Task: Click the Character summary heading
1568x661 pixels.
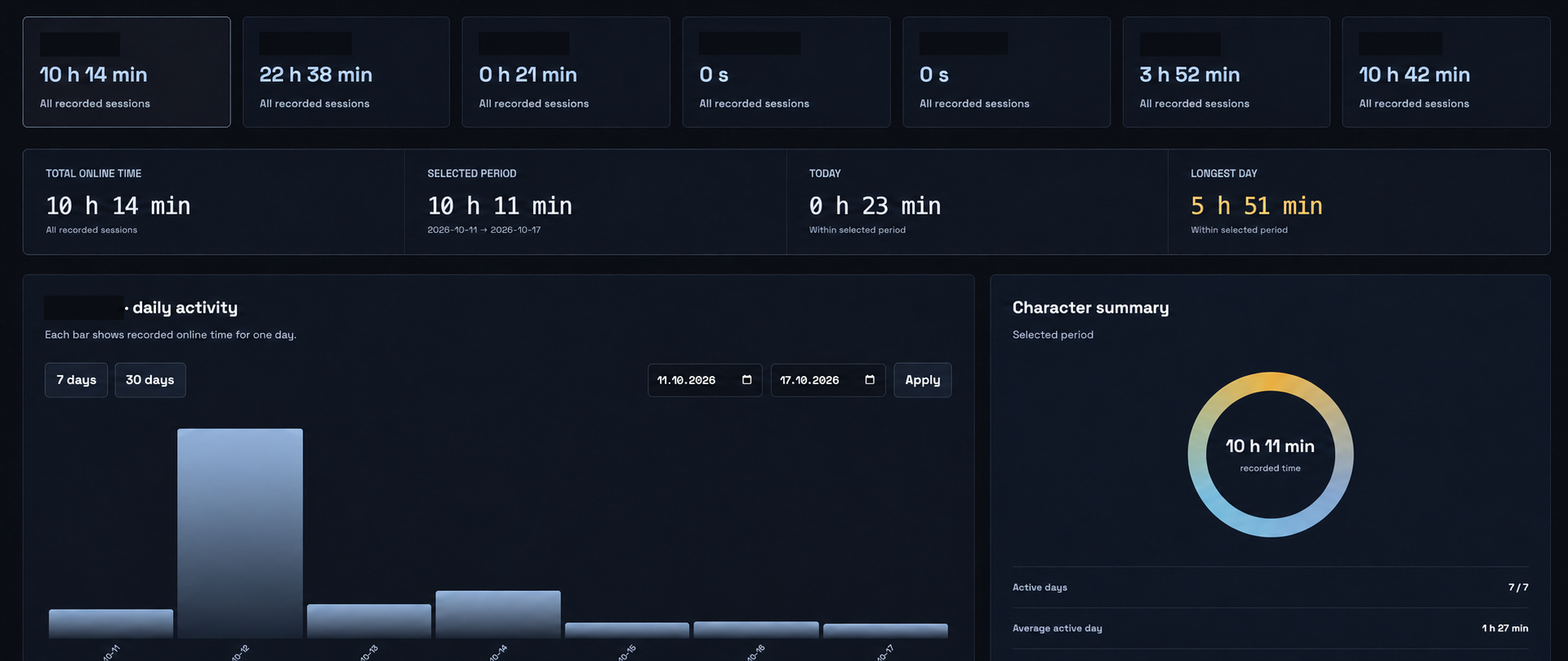Action: pos(1091,308)
